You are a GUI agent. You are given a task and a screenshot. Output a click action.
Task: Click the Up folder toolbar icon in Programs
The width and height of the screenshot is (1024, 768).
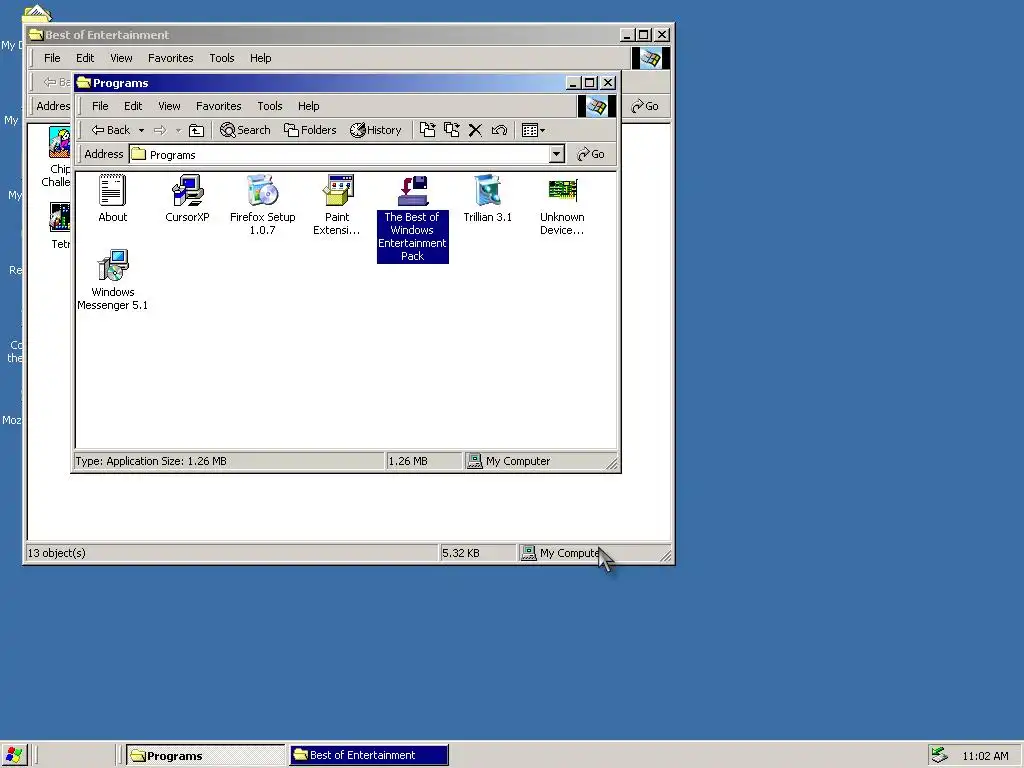pyautogui.click(x=196, y=130)
